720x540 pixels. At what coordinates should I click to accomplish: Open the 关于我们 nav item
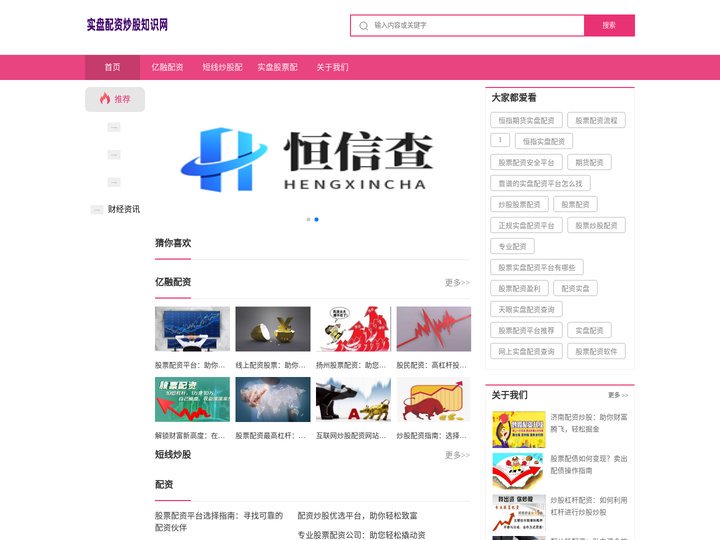(x=332, y=67)
